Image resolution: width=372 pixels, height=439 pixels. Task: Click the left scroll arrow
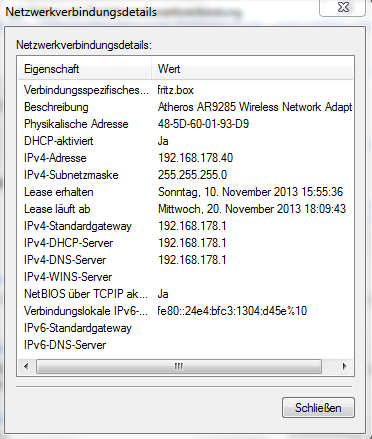point(26,367)
